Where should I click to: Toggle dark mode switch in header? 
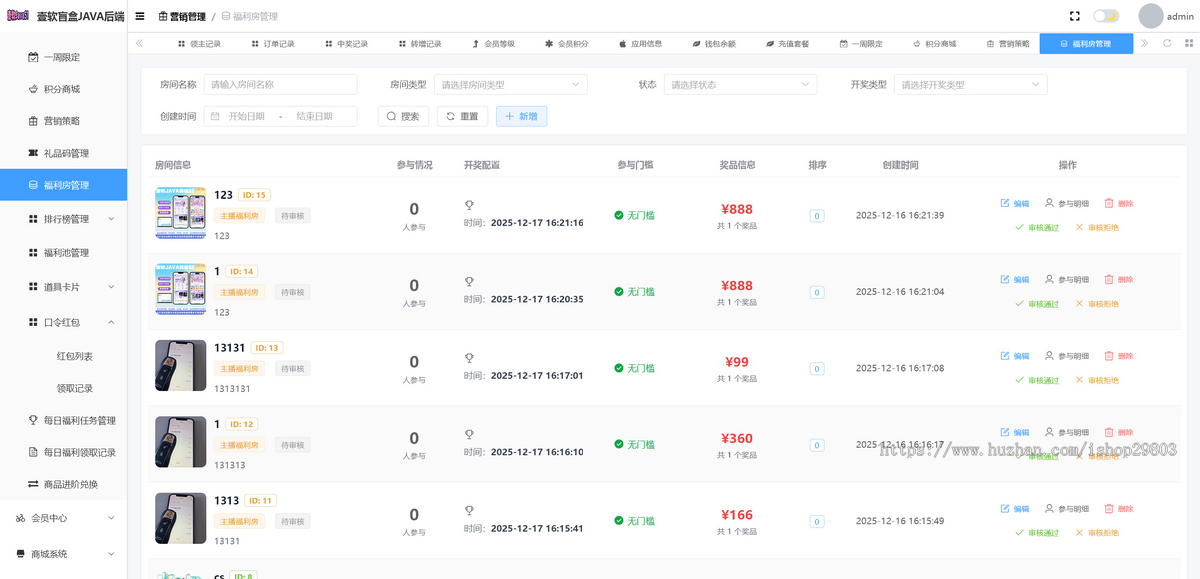pos(1106,17)
